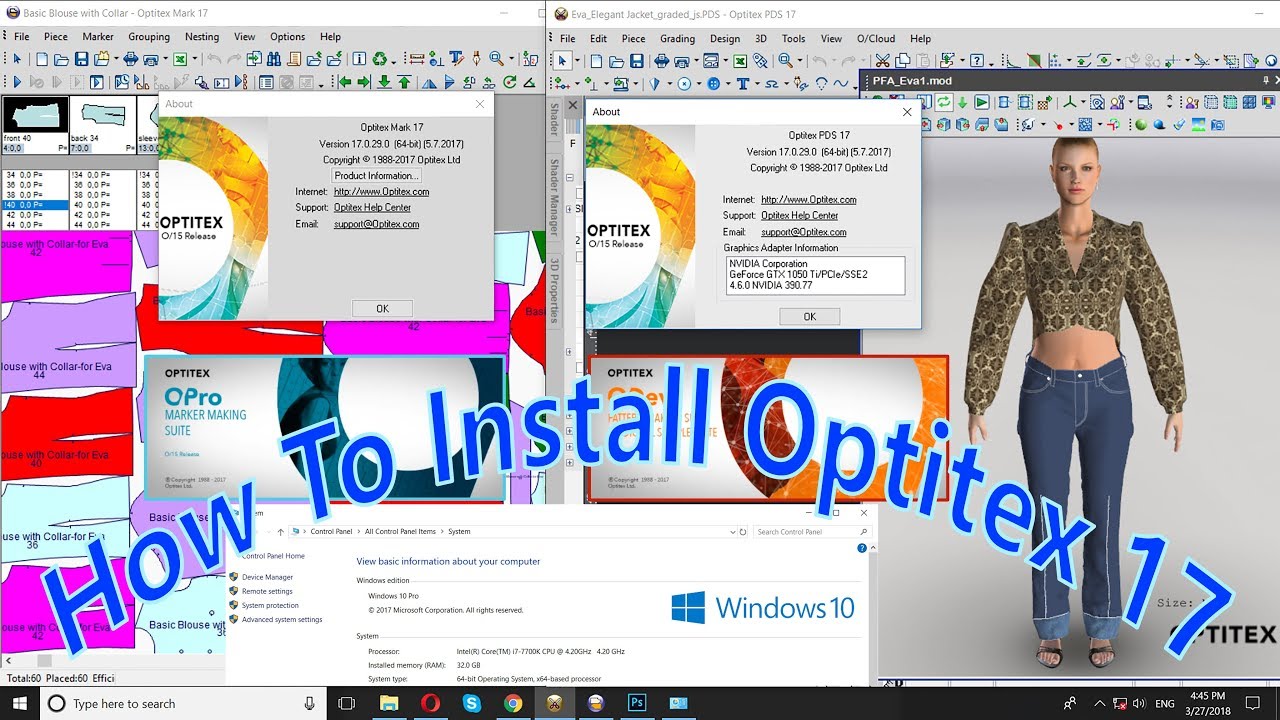Open dropdown beside PDS zoom magnifier
This screenshot has width=1280, height=720.
[800, 60]
